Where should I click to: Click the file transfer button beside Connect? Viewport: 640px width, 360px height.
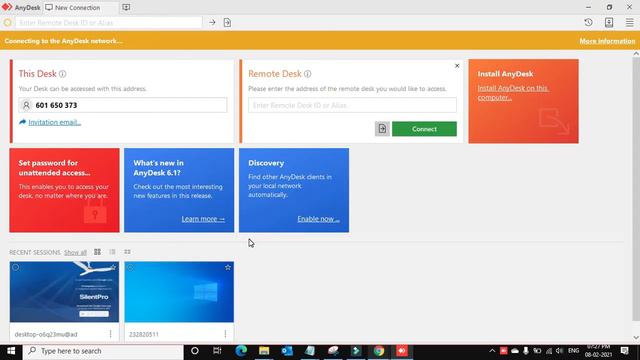[x=382, y=129]
